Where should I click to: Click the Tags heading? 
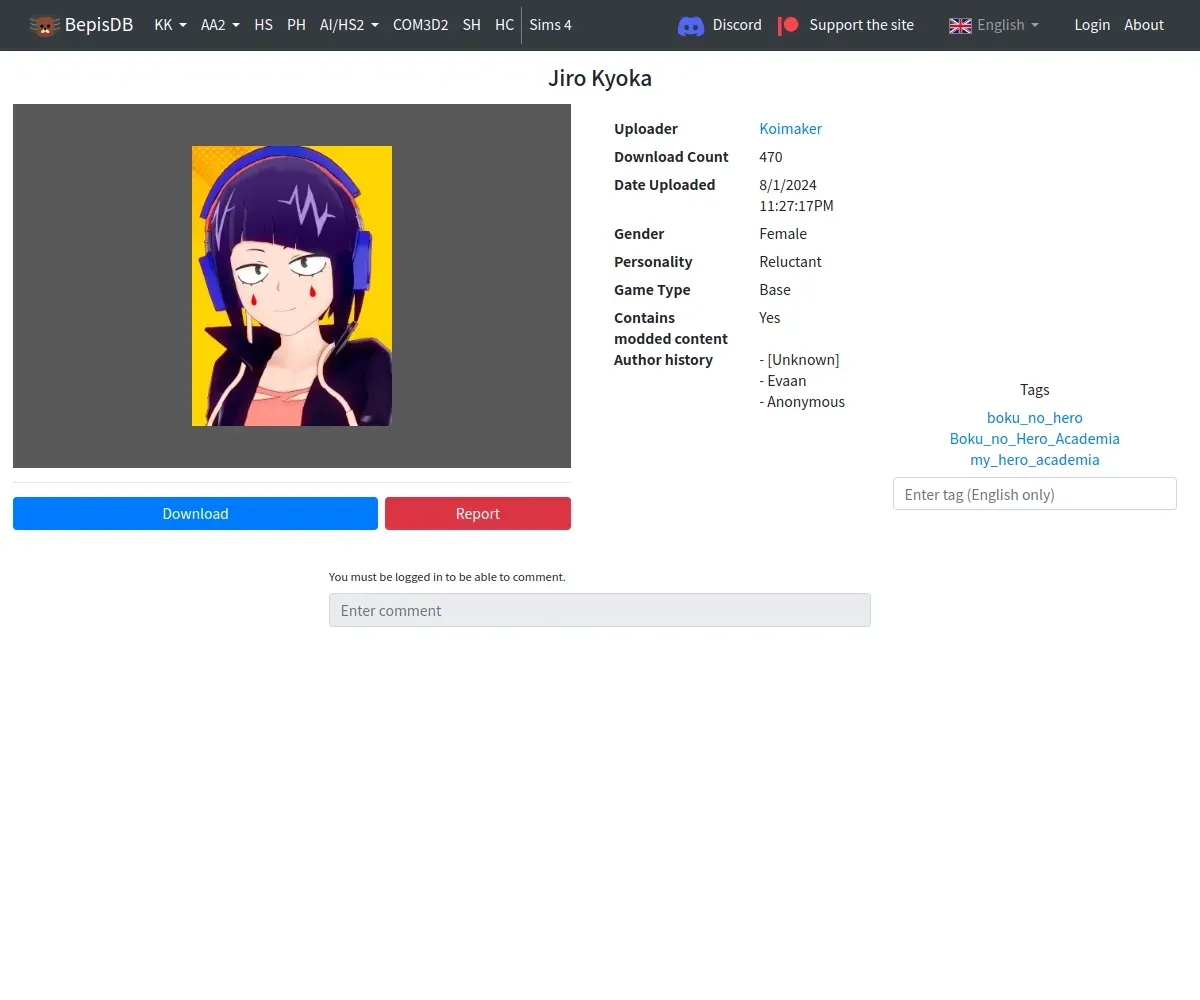click(x=1035, y=390)
